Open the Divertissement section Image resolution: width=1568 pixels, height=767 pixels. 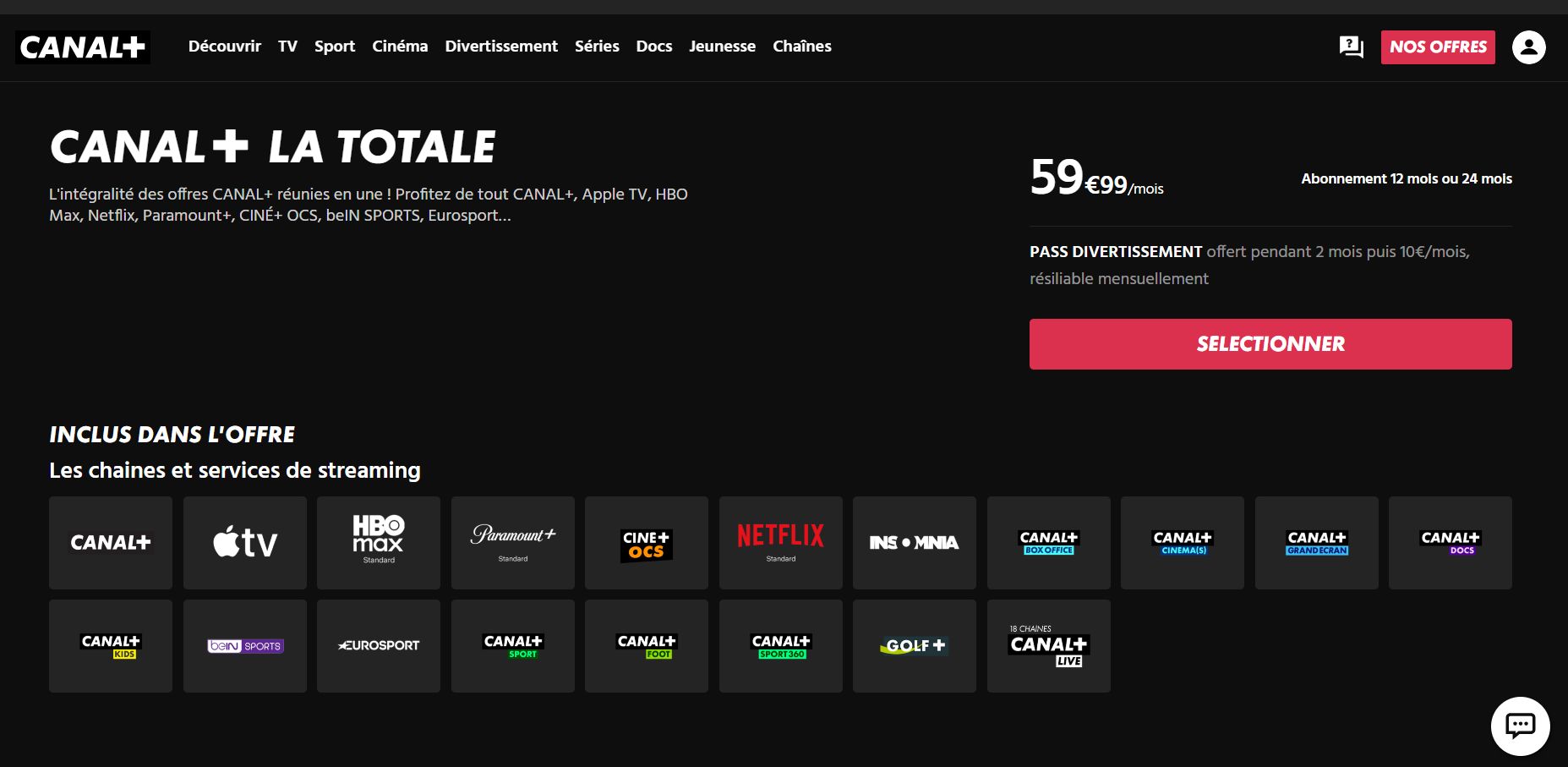coord(501,47)
